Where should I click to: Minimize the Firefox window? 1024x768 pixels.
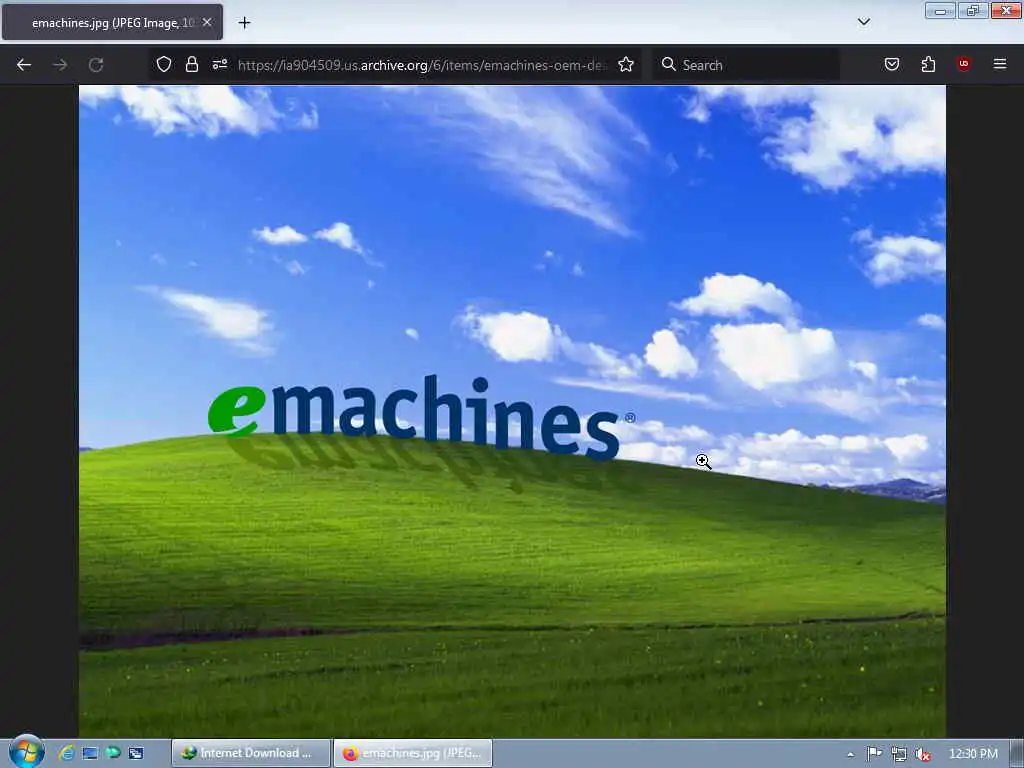(x=940, y=10)
